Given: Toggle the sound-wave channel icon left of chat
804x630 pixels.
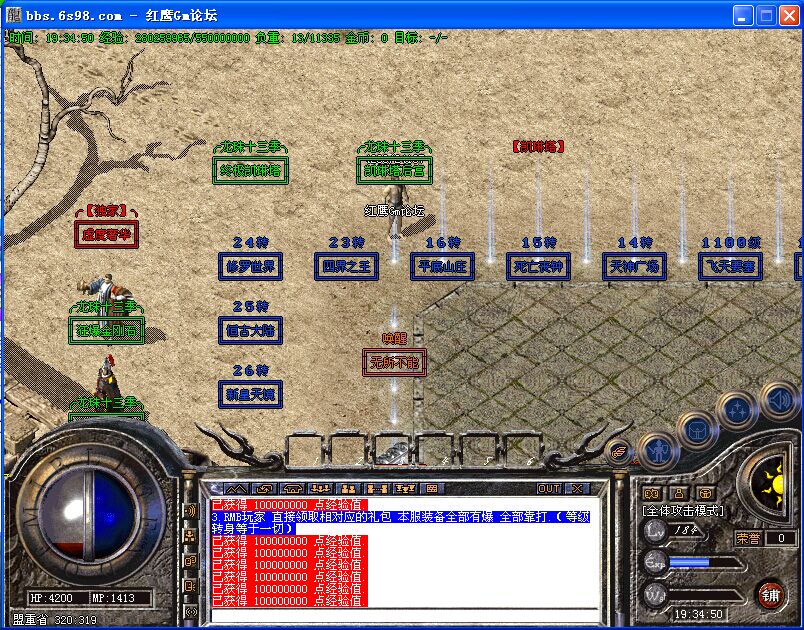Looking at the screenshot, I should (x=190, y=511).
